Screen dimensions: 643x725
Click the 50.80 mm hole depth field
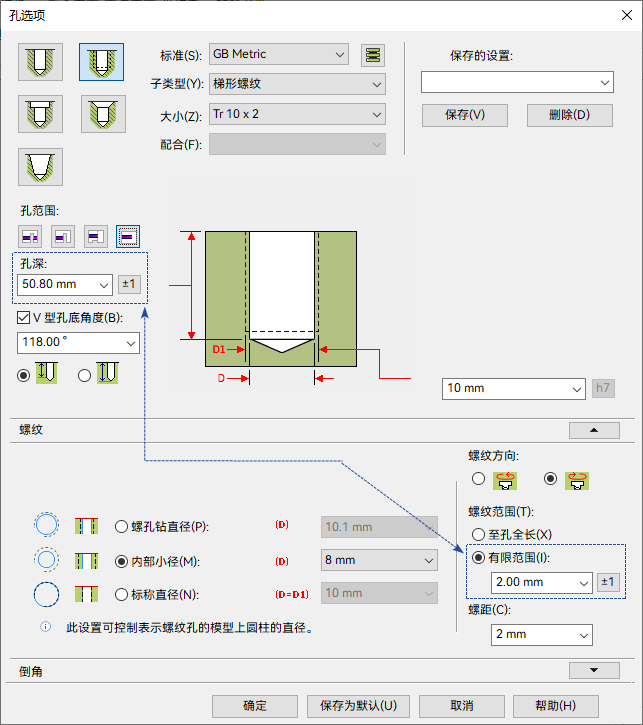click(x=65, y=285)
